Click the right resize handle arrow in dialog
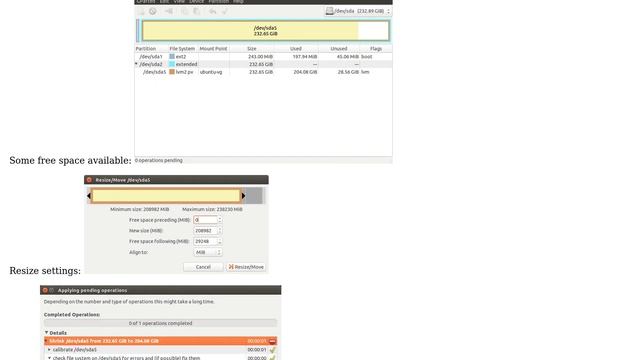 click(244, 196)
